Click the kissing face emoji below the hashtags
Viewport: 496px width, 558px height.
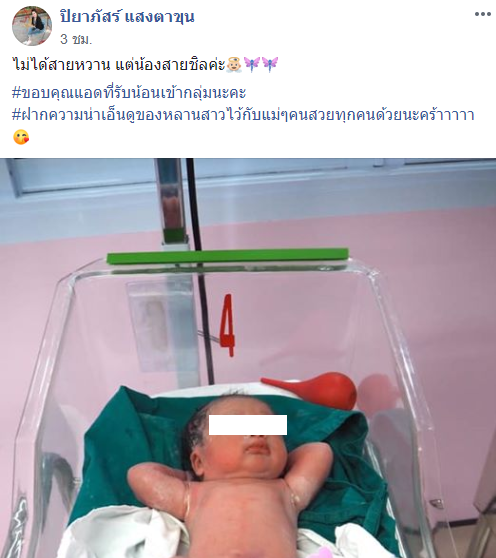(21, 137)
